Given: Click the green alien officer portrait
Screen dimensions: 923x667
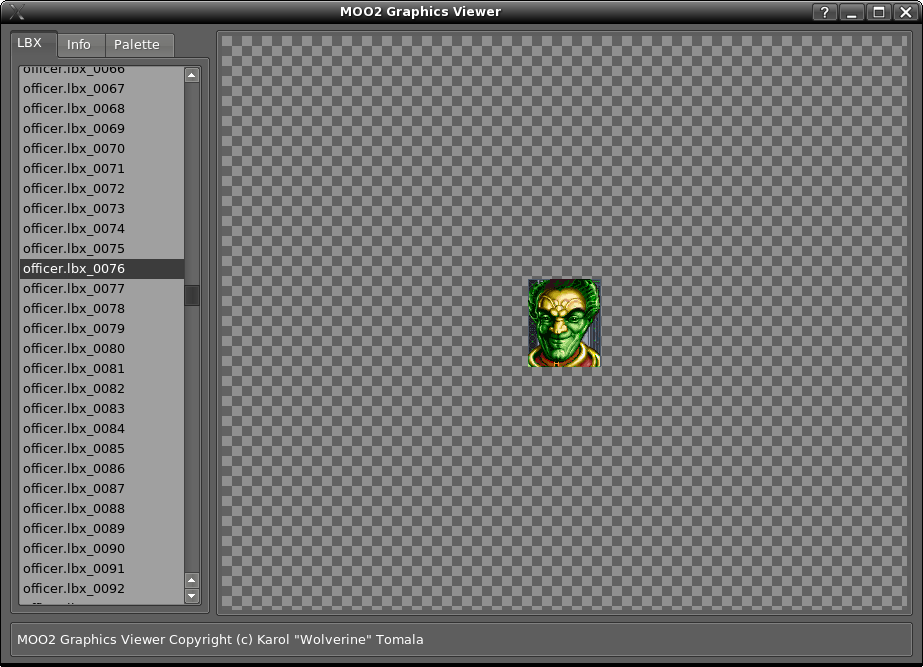Looking at the screenshot, I should [565, 323].
